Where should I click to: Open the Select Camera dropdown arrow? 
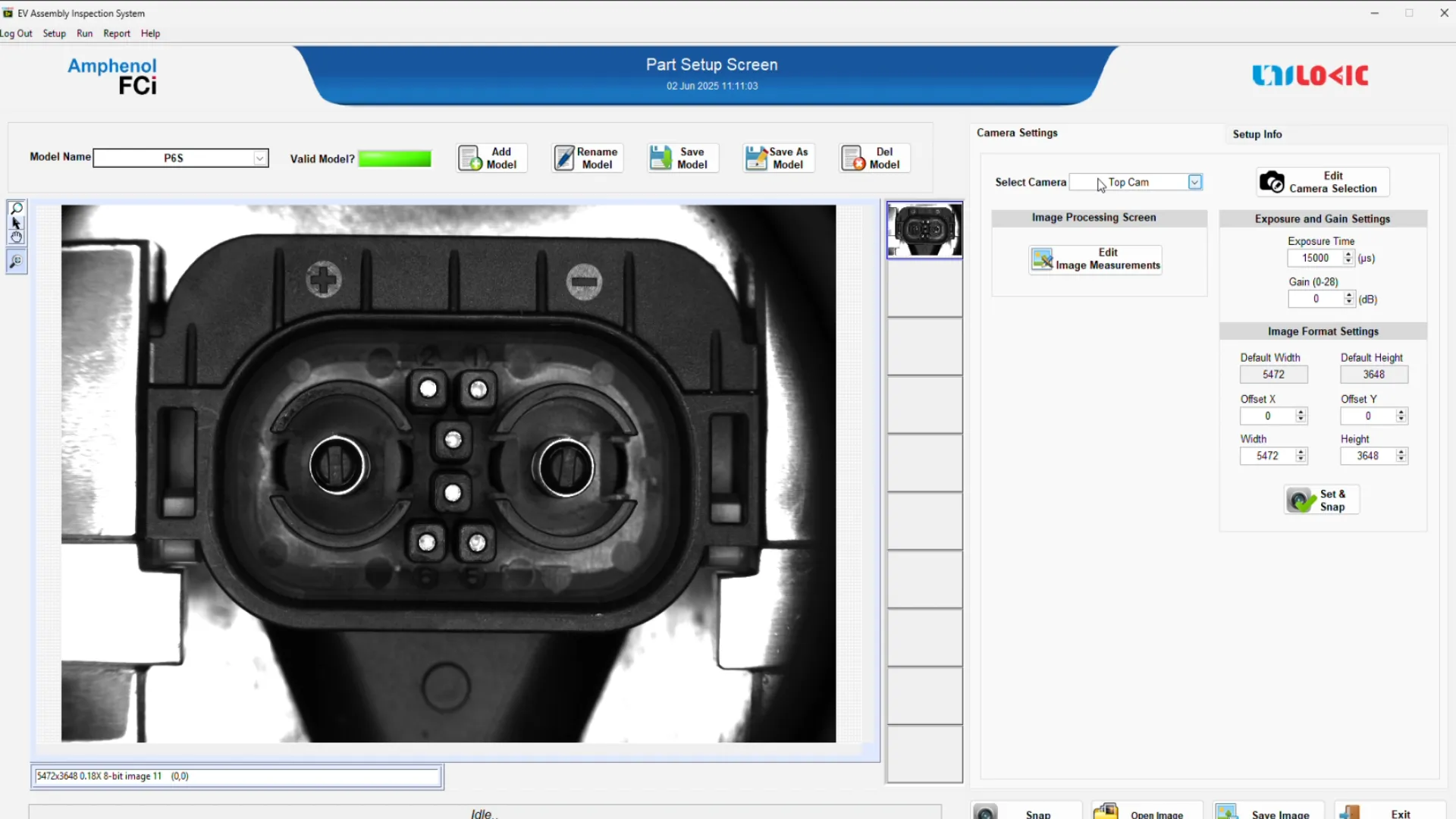[x=1194, y=182]
